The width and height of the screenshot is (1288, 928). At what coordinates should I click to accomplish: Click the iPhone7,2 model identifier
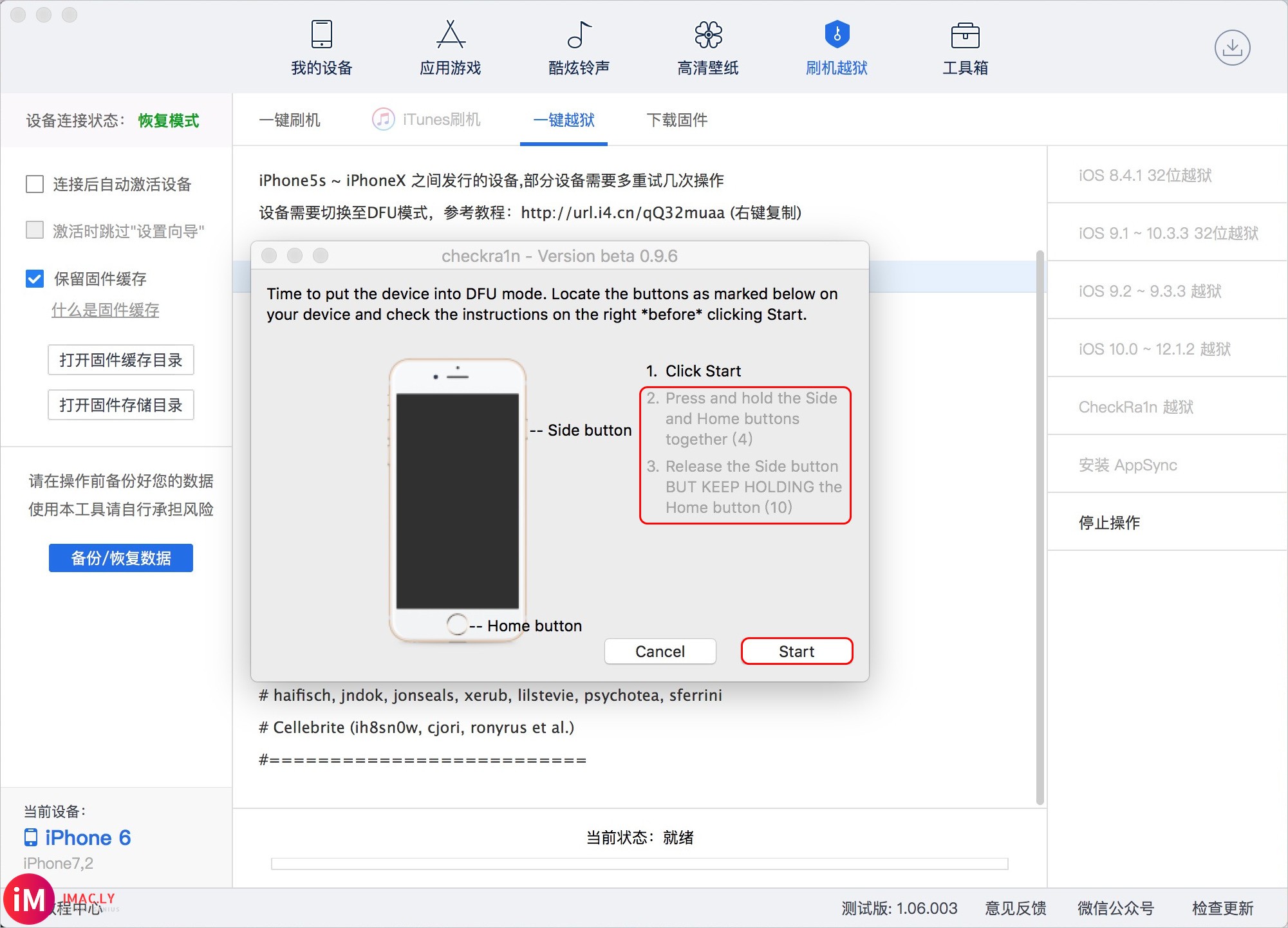59,863
